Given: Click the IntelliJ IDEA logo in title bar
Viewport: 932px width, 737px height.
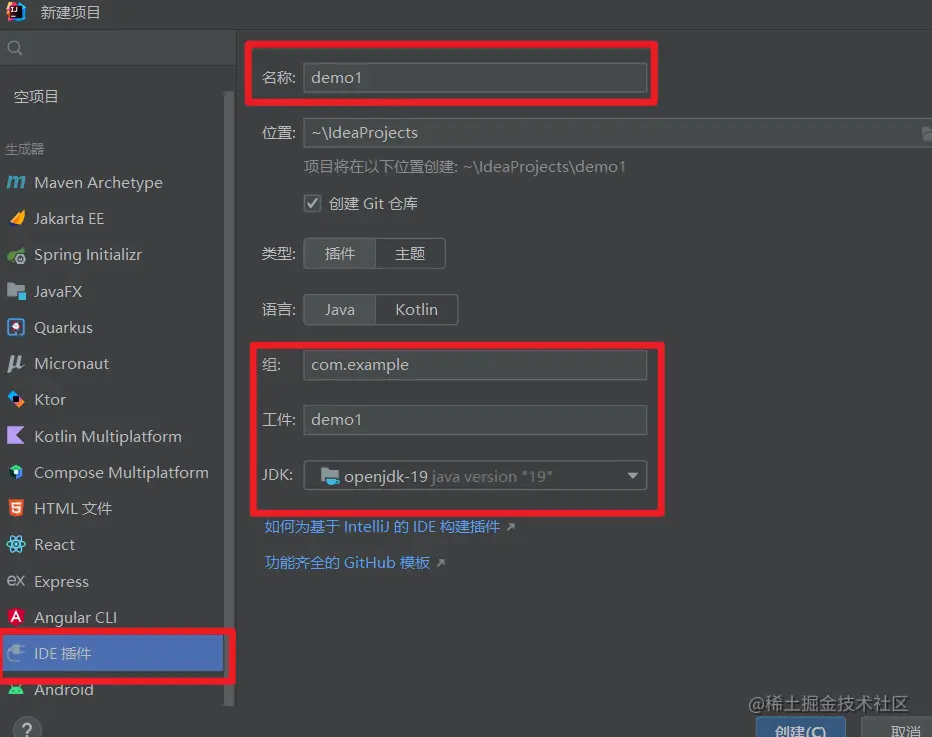Looking at the screenshot, I should pyautogui.click(x=16, y=11).
